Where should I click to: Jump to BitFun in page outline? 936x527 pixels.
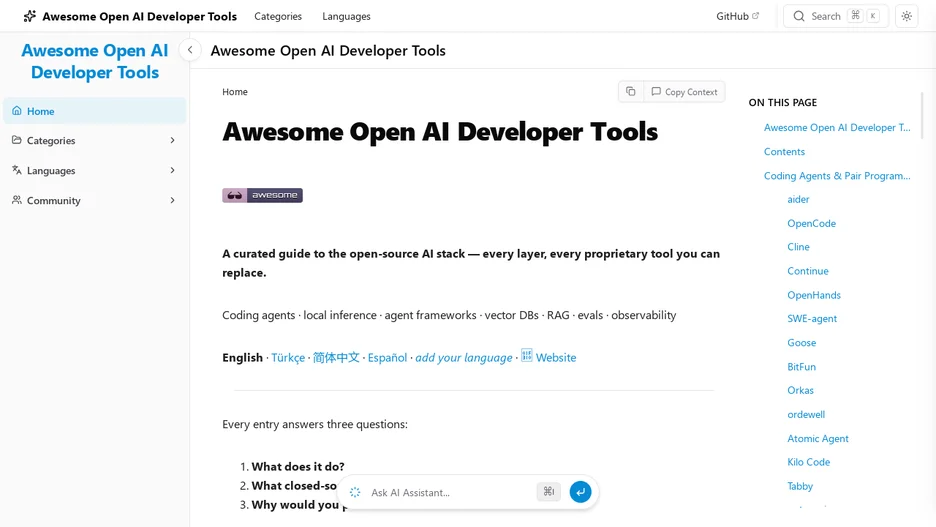pos(801,366)
